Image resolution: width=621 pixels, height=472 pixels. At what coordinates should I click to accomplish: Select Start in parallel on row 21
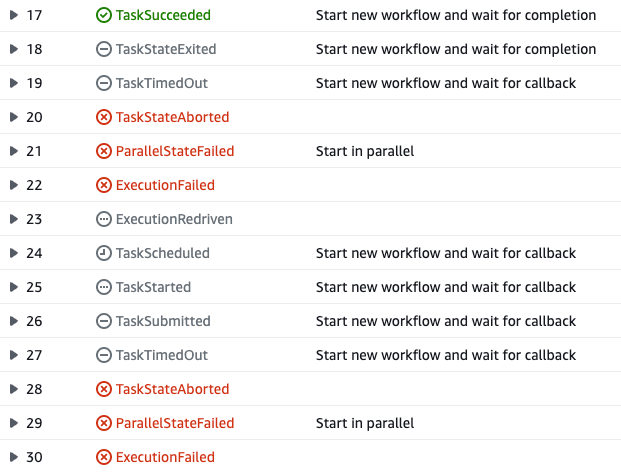pyautogui.click(x=365, y=151)
